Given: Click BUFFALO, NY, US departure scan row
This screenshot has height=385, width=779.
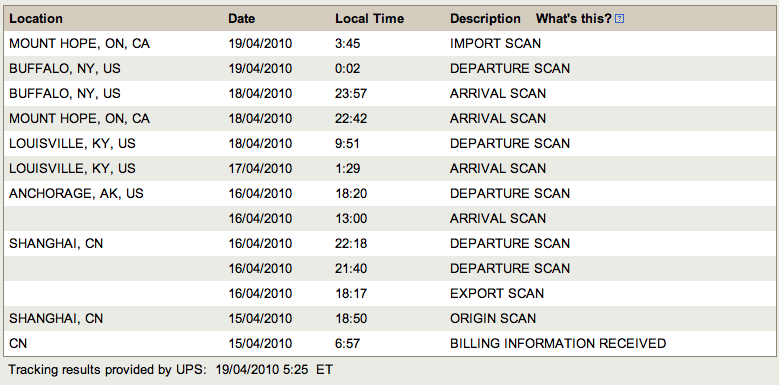Looking at the screenshot, I should pos(390,69).
